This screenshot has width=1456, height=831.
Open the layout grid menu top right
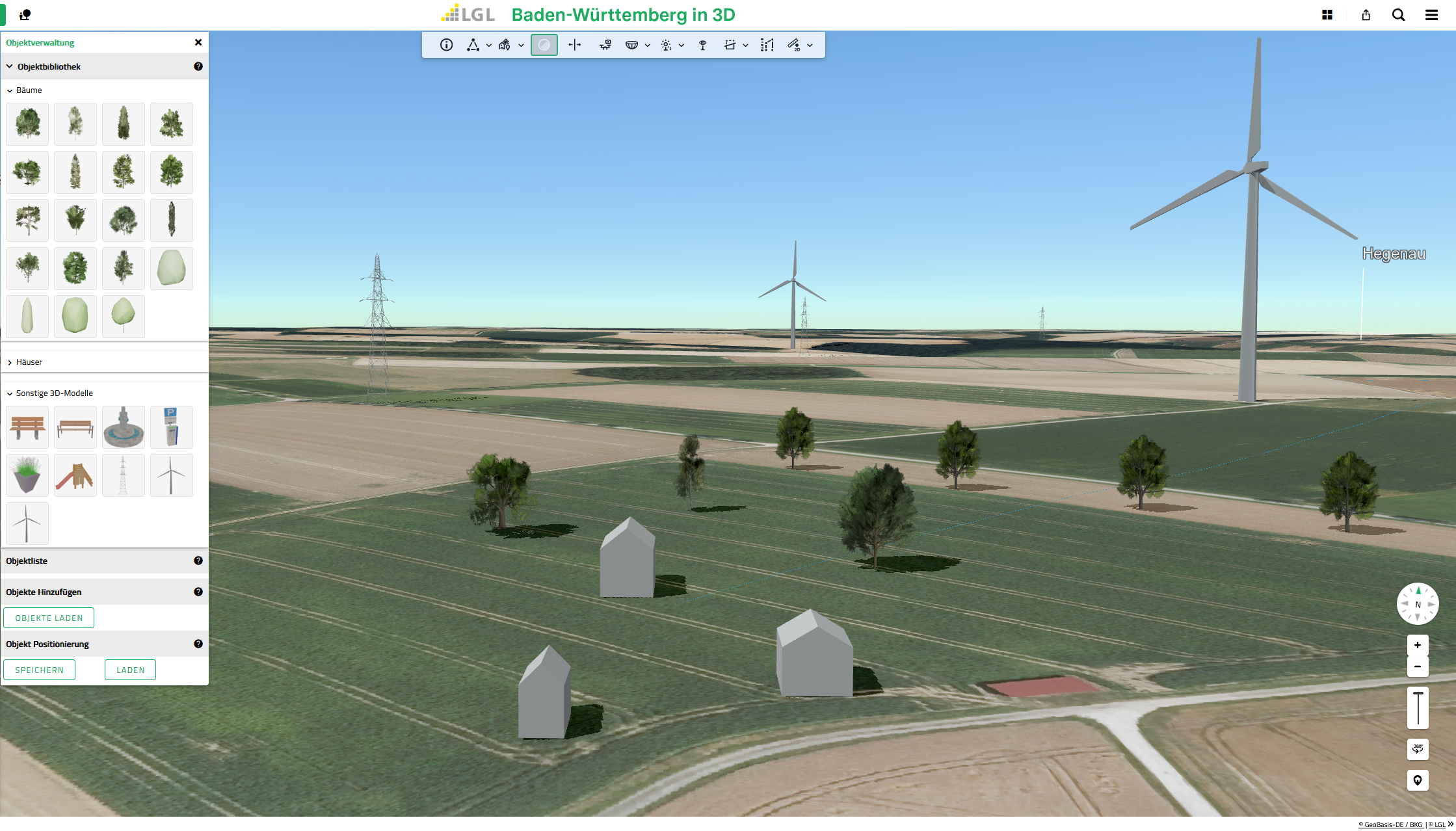point(1327,14)
